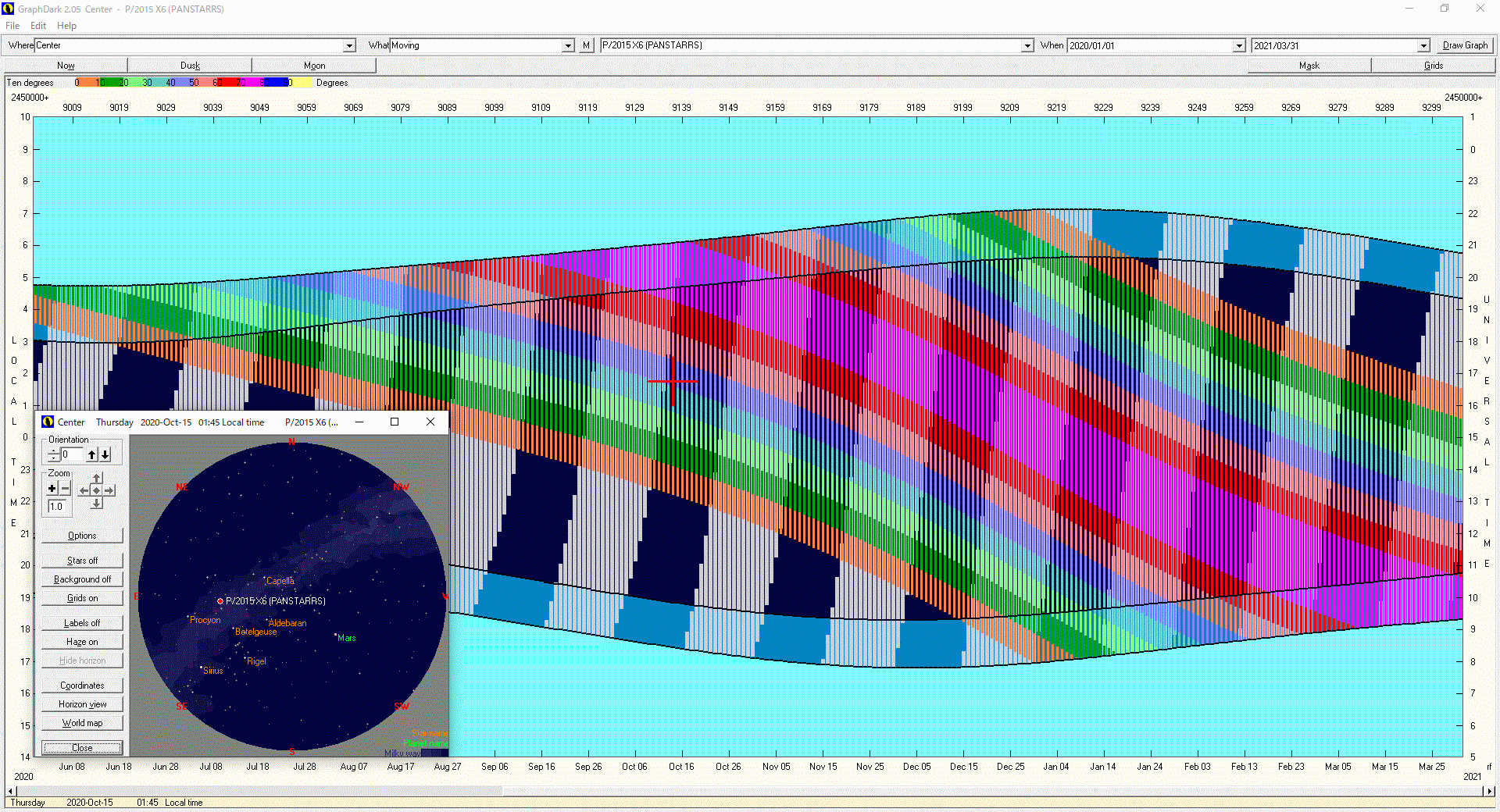The width and height of the screenshot is (1500, 812).
Task: Select the Mask tab button
Action: 1309,66
